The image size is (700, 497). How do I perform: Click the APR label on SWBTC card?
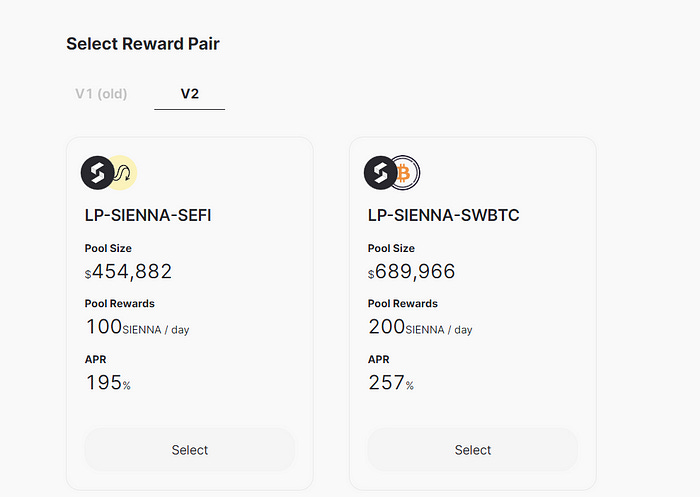pyautogui.click(x=379, y=359)
